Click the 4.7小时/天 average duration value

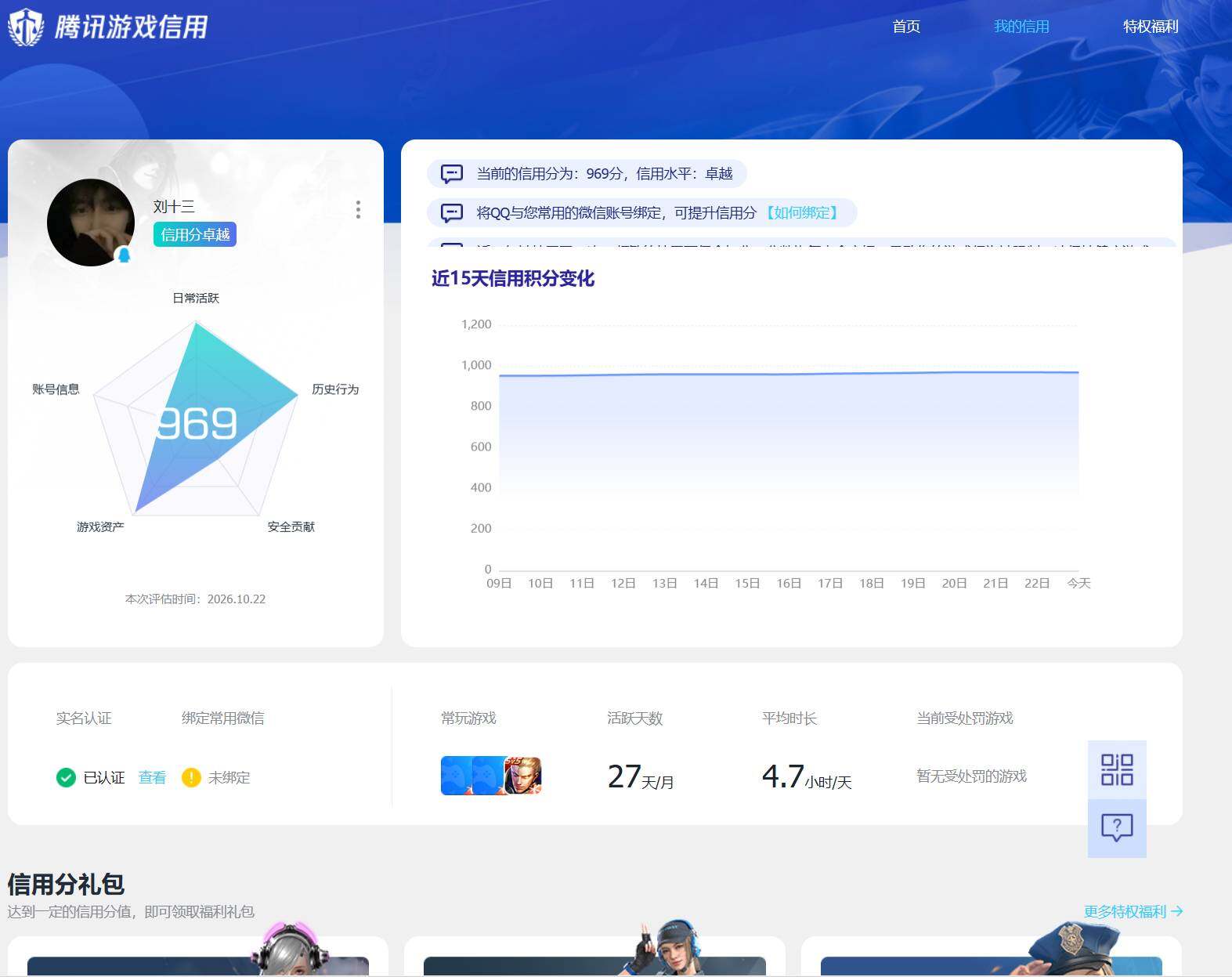click(807, 776)
